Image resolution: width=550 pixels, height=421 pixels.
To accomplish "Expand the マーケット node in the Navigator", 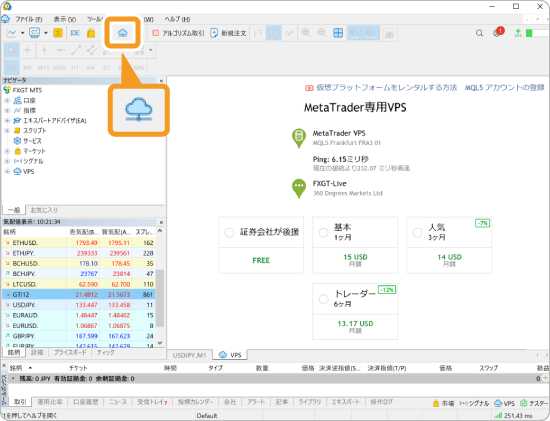I will coord(7,151).
